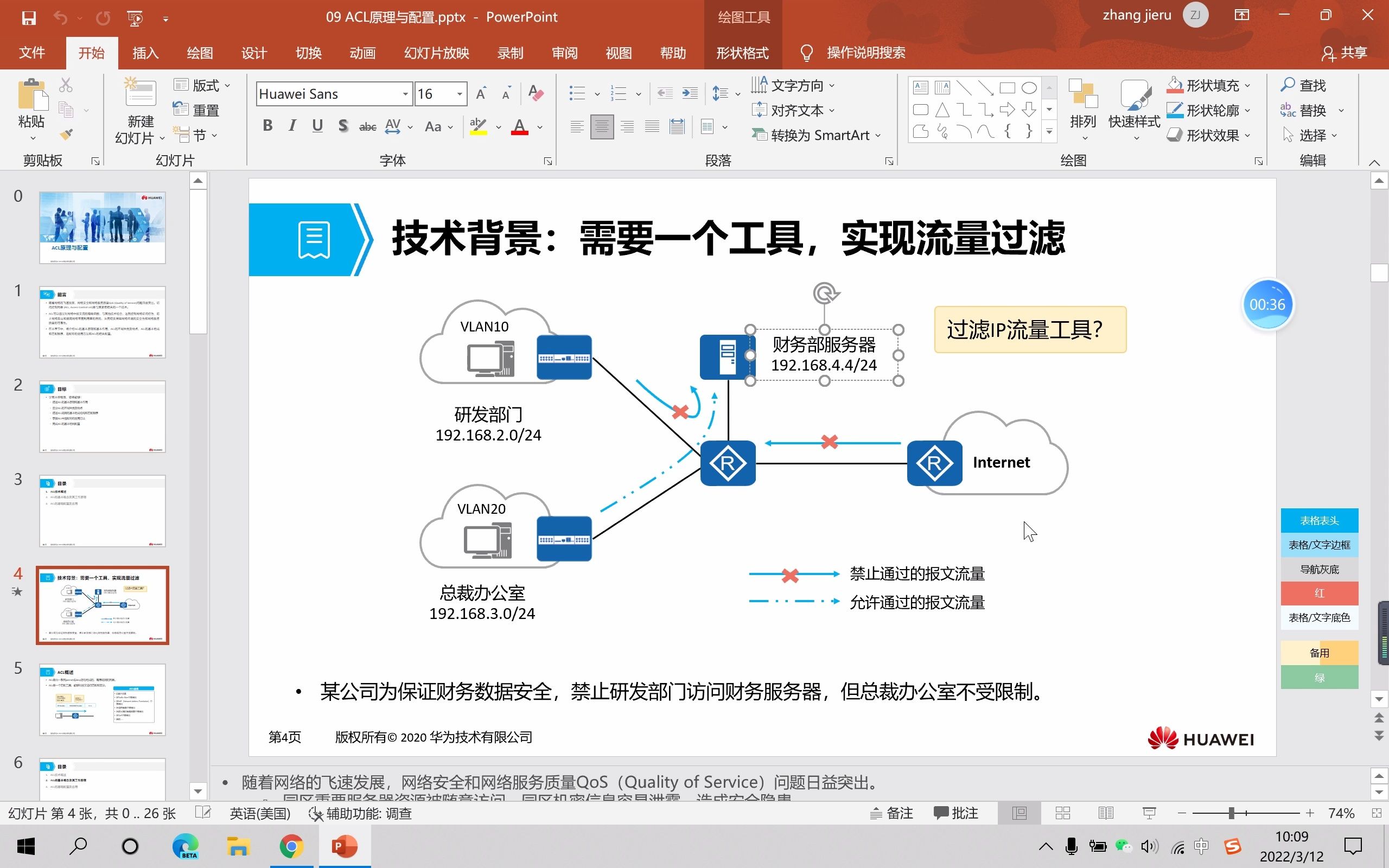Viewport: 1389px width, 868px height.
Task: Switch to the 插入 ribbon tab
Action: coord(145,53)
